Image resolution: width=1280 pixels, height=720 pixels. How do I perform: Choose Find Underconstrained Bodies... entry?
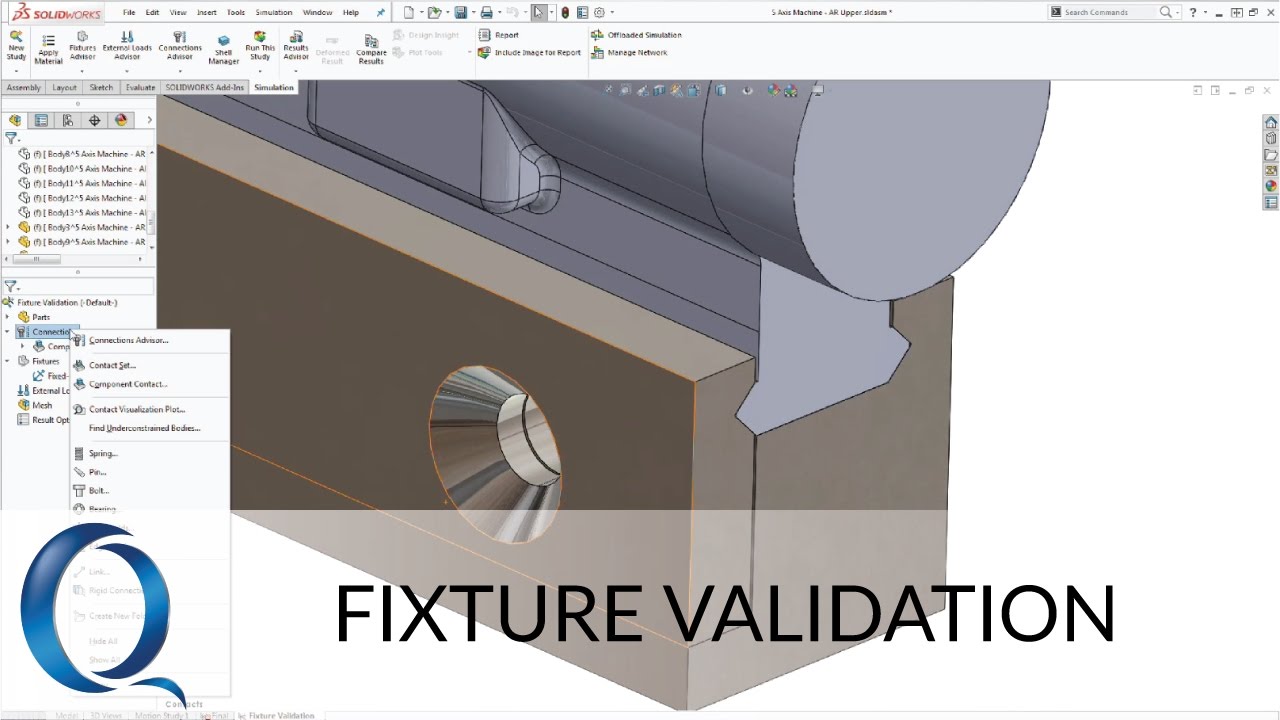pos(144,428)
